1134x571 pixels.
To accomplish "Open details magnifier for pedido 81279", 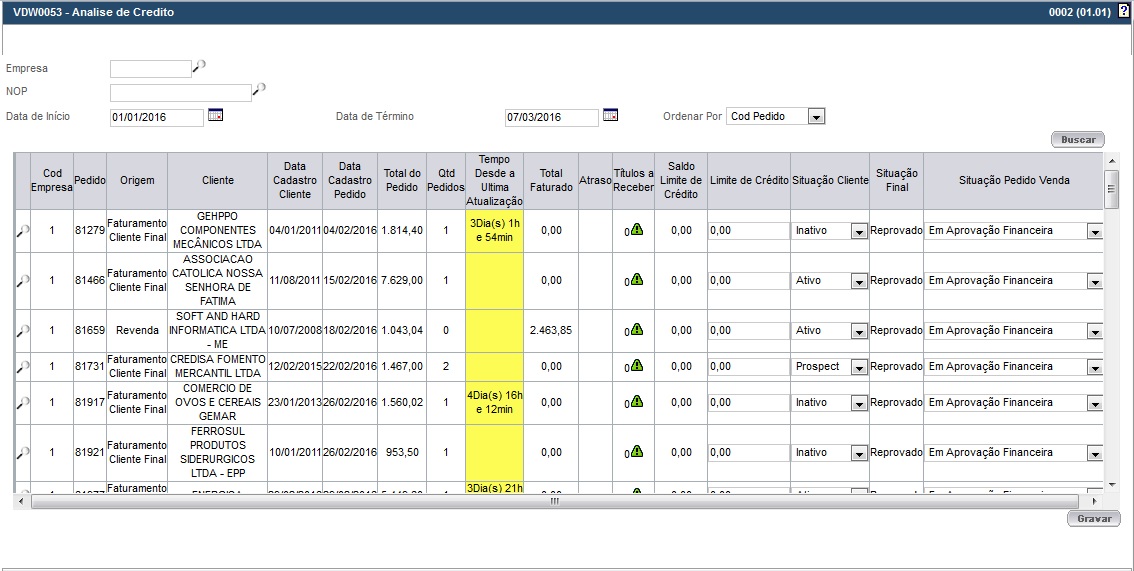I will coord(22,232).
